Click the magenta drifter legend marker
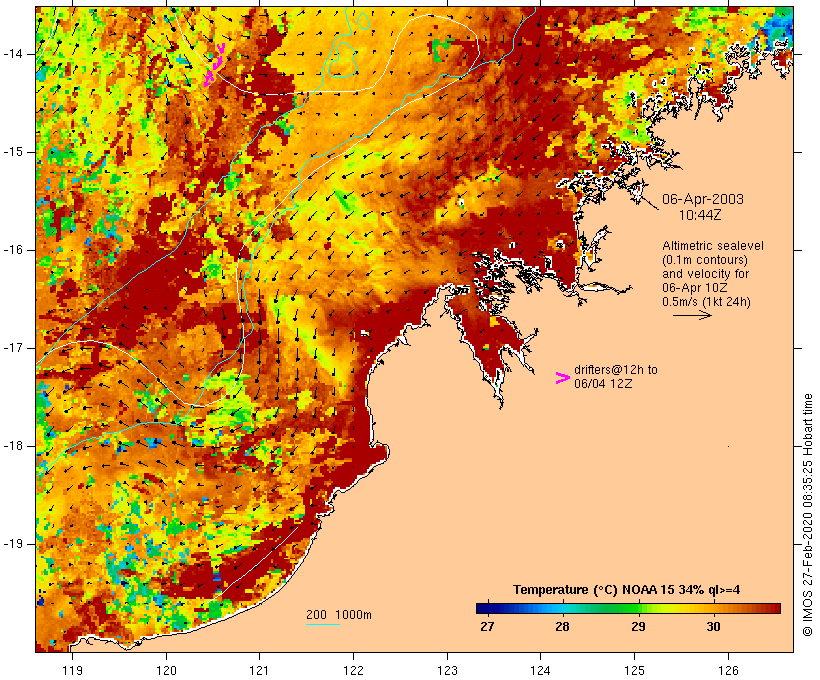 (562, 378)
